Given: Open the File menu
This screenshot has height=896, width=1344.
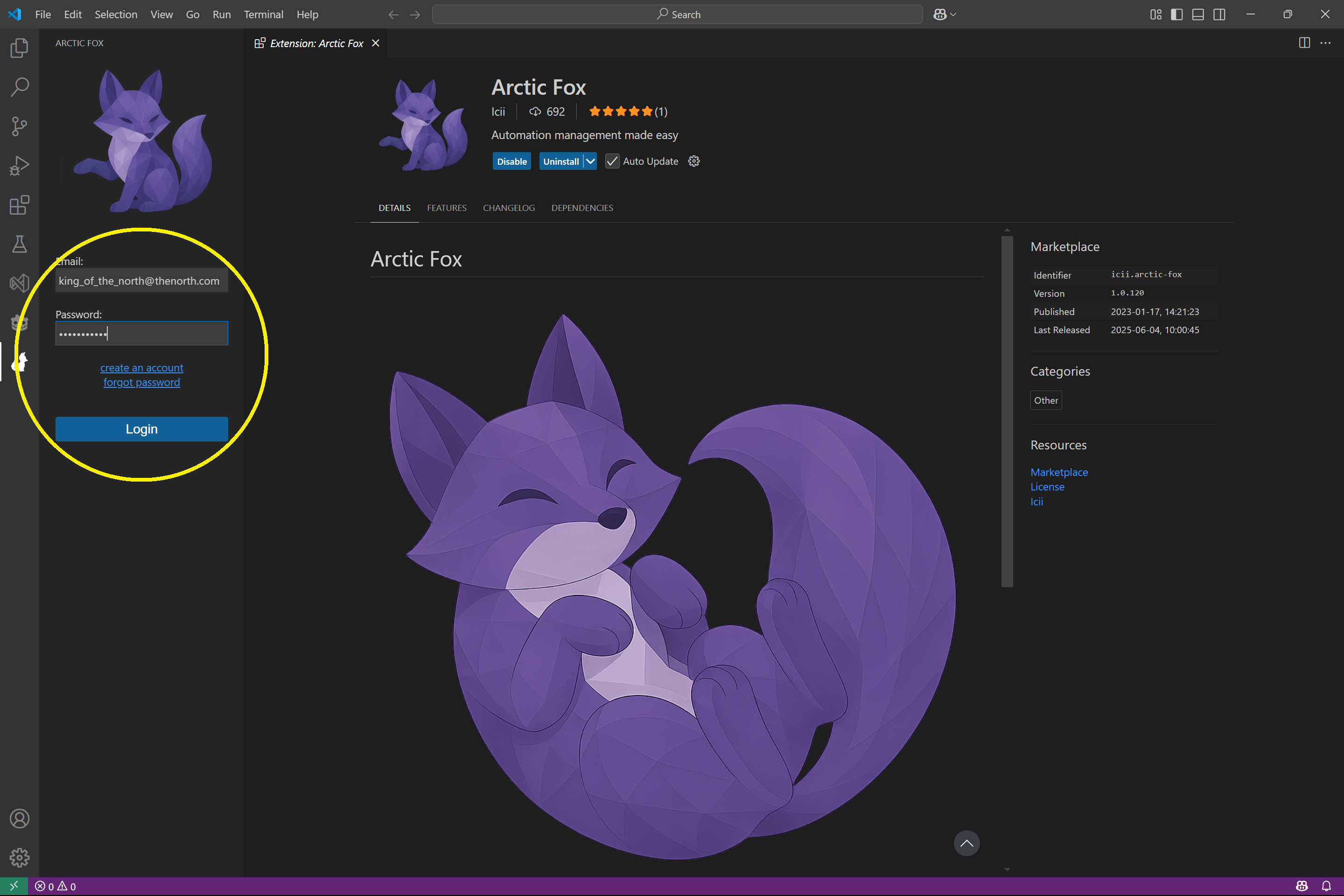Looking at the screenshot, I should click(x=43, y=14).
